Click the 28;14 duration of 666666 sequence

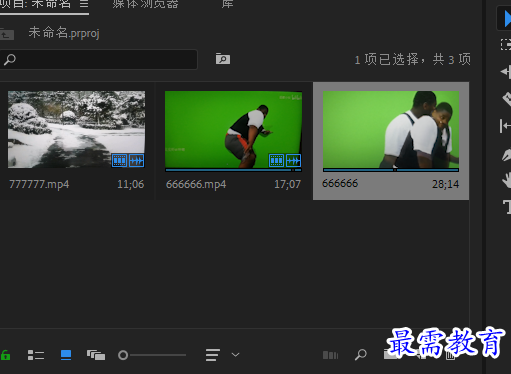[x=445, y=184]
